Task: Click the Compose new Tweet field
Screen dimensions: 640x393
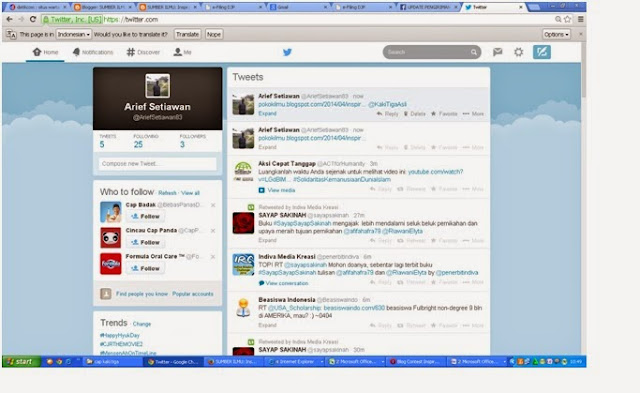Action: (x=158, y=164)
